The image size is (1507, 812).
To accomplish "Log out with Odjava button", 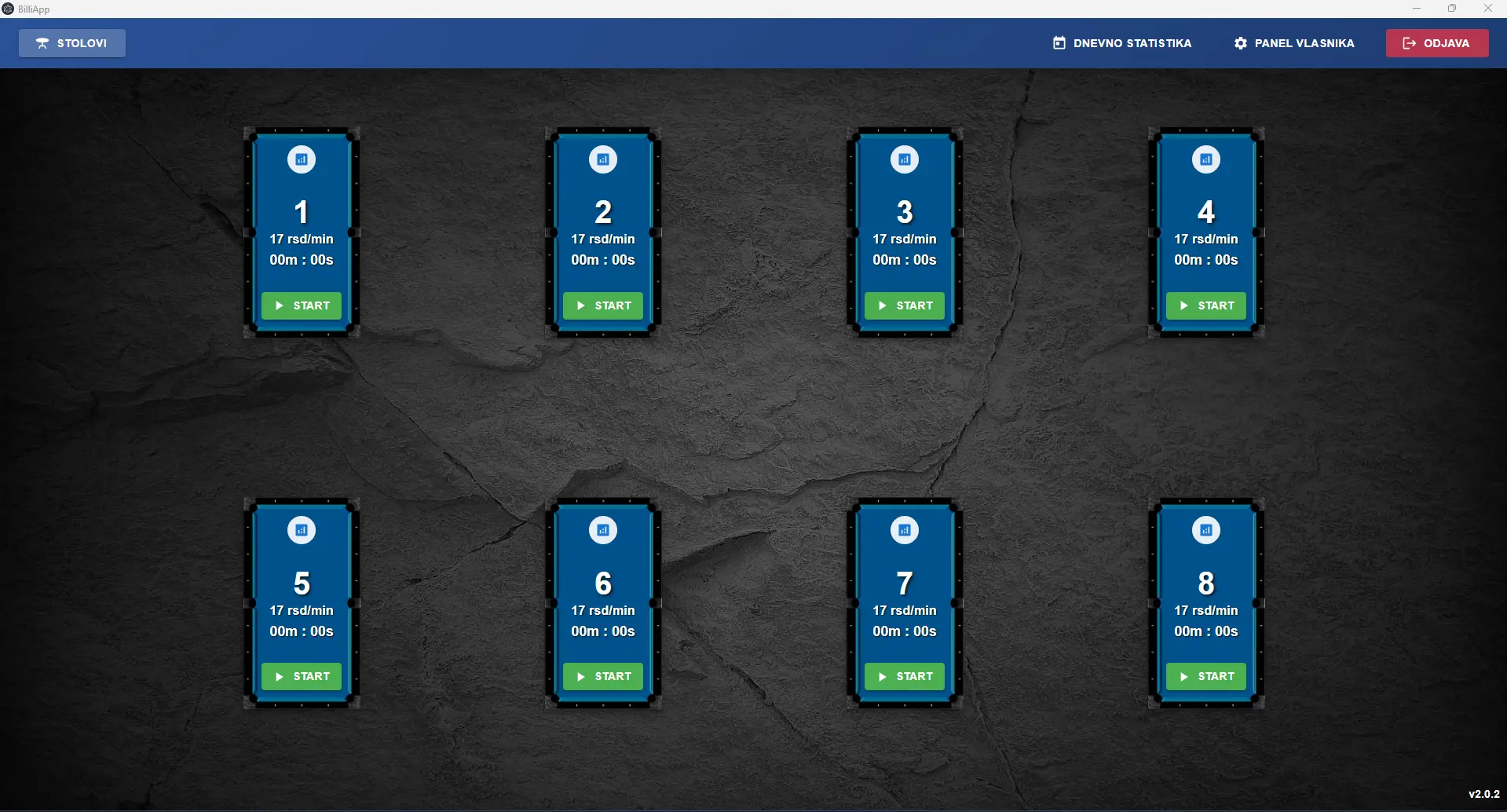I will click(x=1437, y=43).
